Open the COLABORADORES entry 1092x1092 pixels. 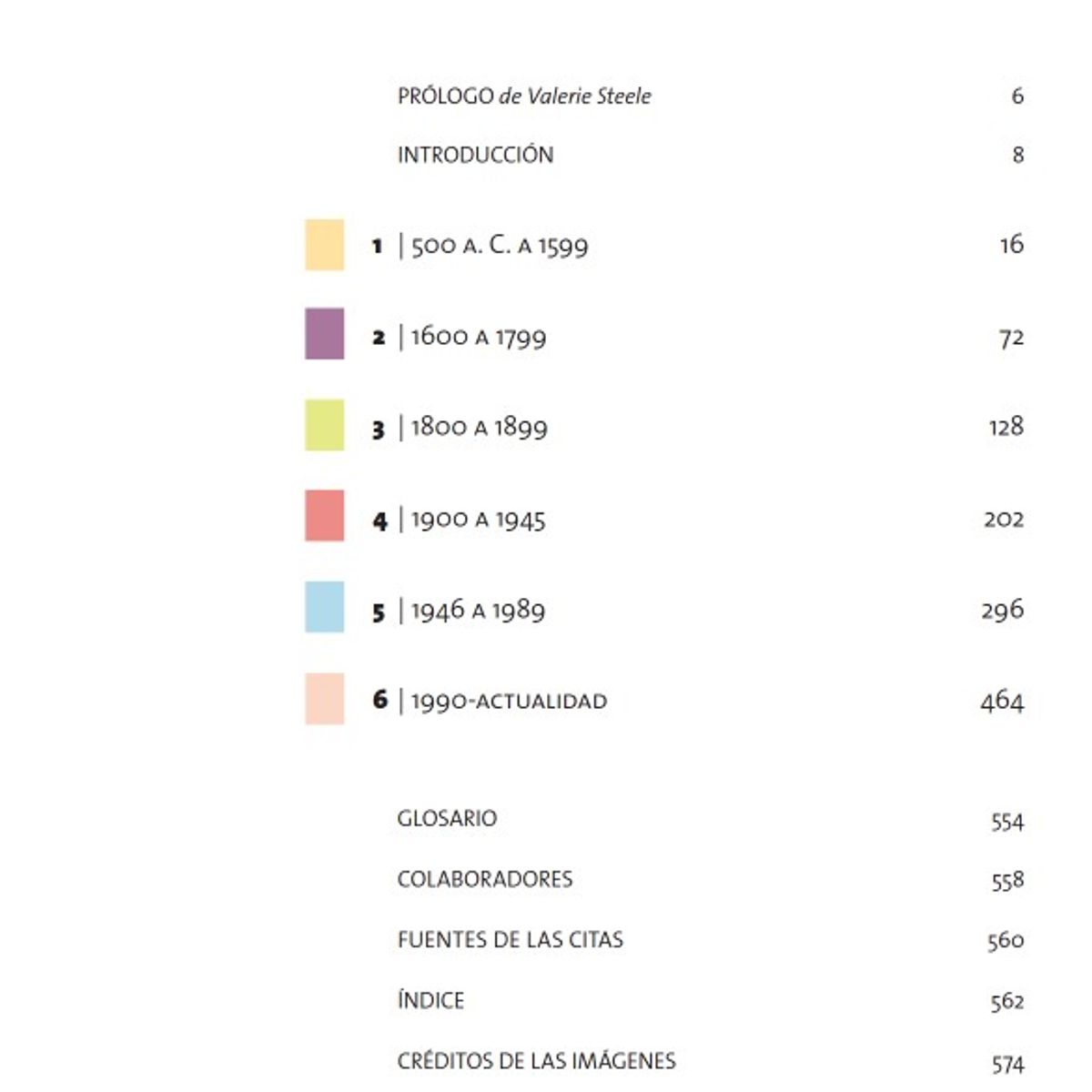point(485,879)
